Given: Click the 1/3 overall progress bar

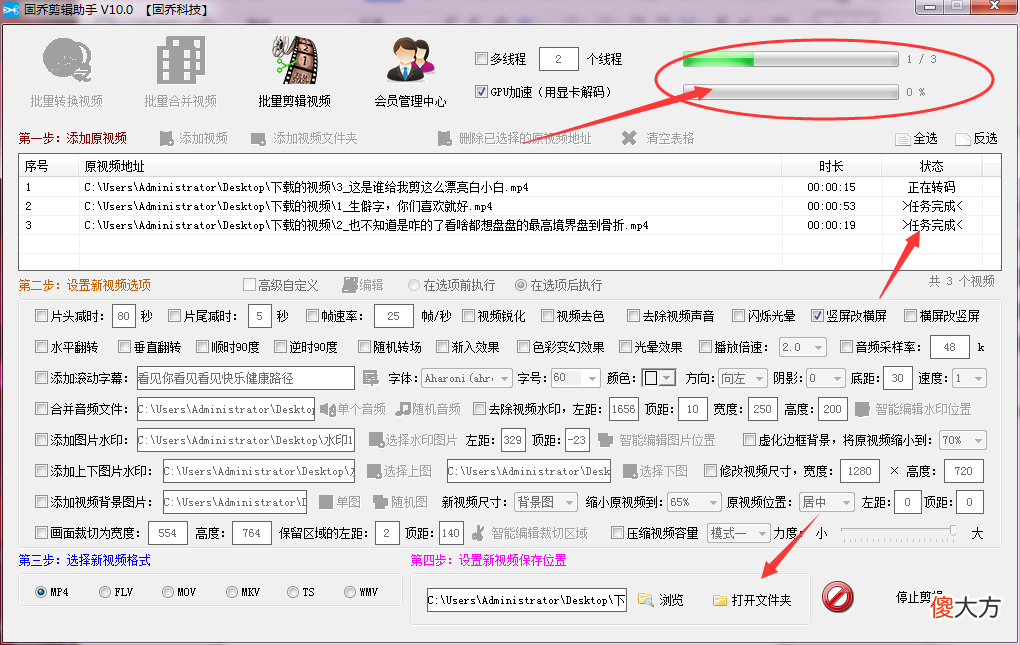Looking at the screenshot, I should pos(790,59).
